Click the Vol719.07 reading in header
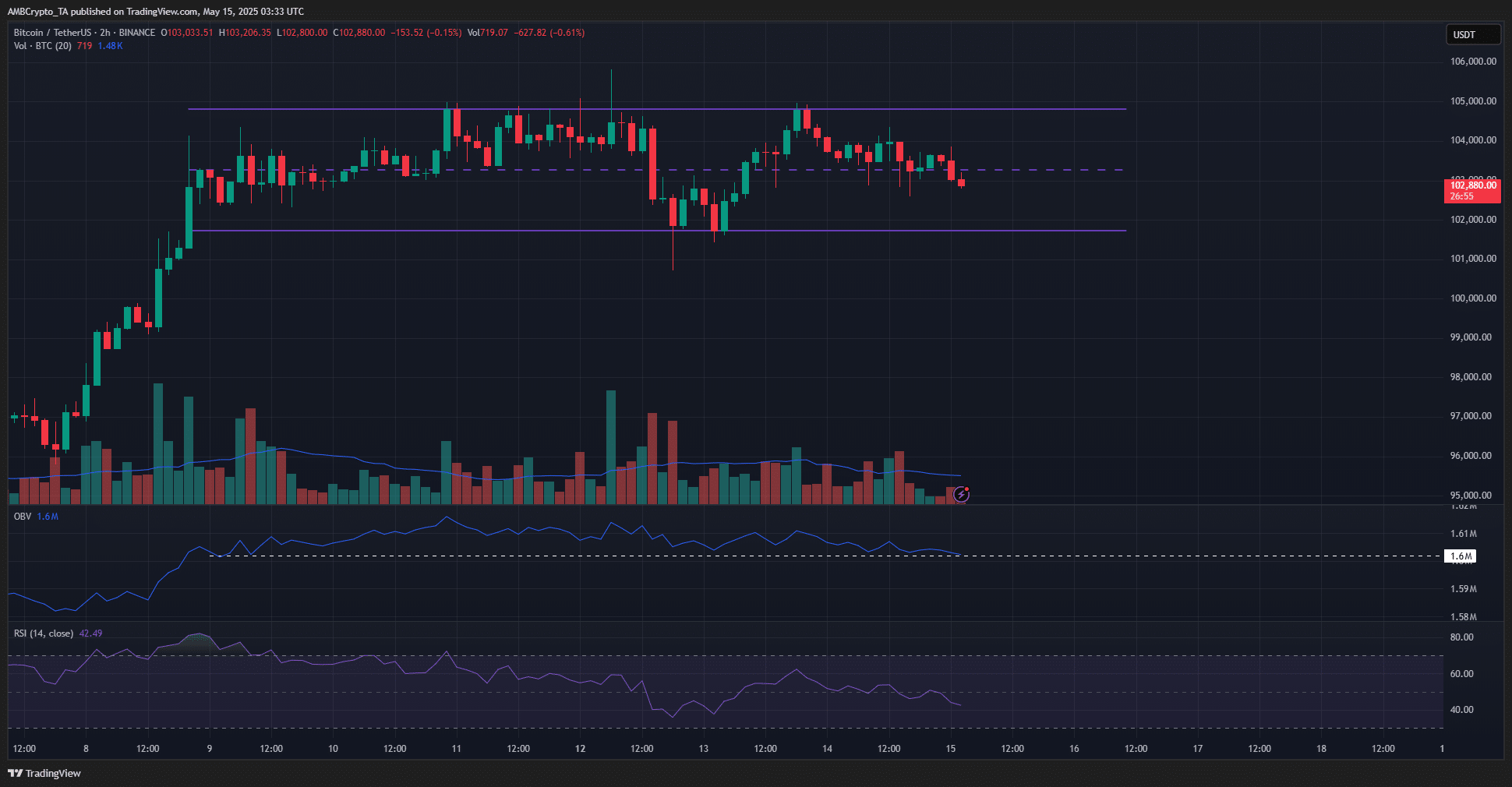 (x=488, y=33)
